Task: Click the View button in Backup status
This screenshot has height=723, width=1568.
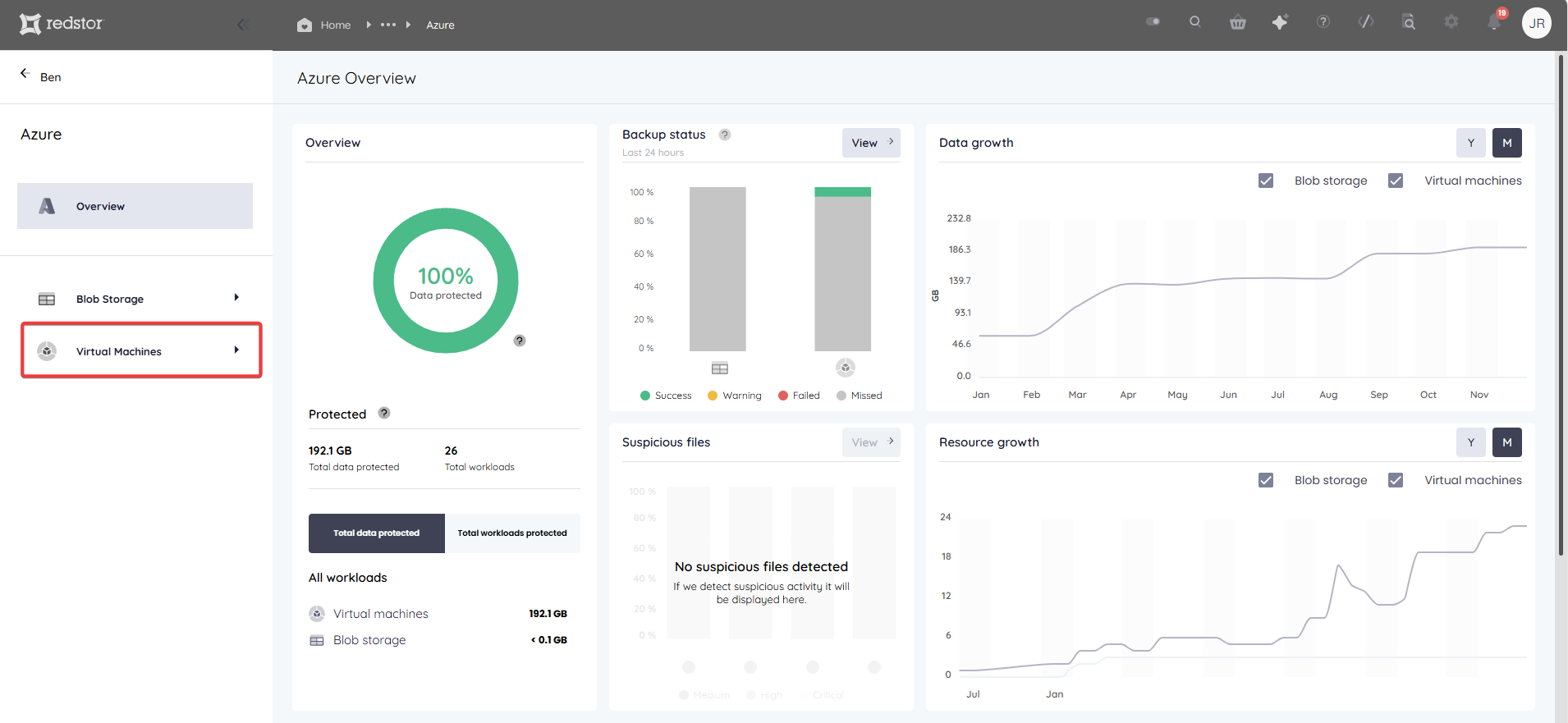Action: [871, 143]
